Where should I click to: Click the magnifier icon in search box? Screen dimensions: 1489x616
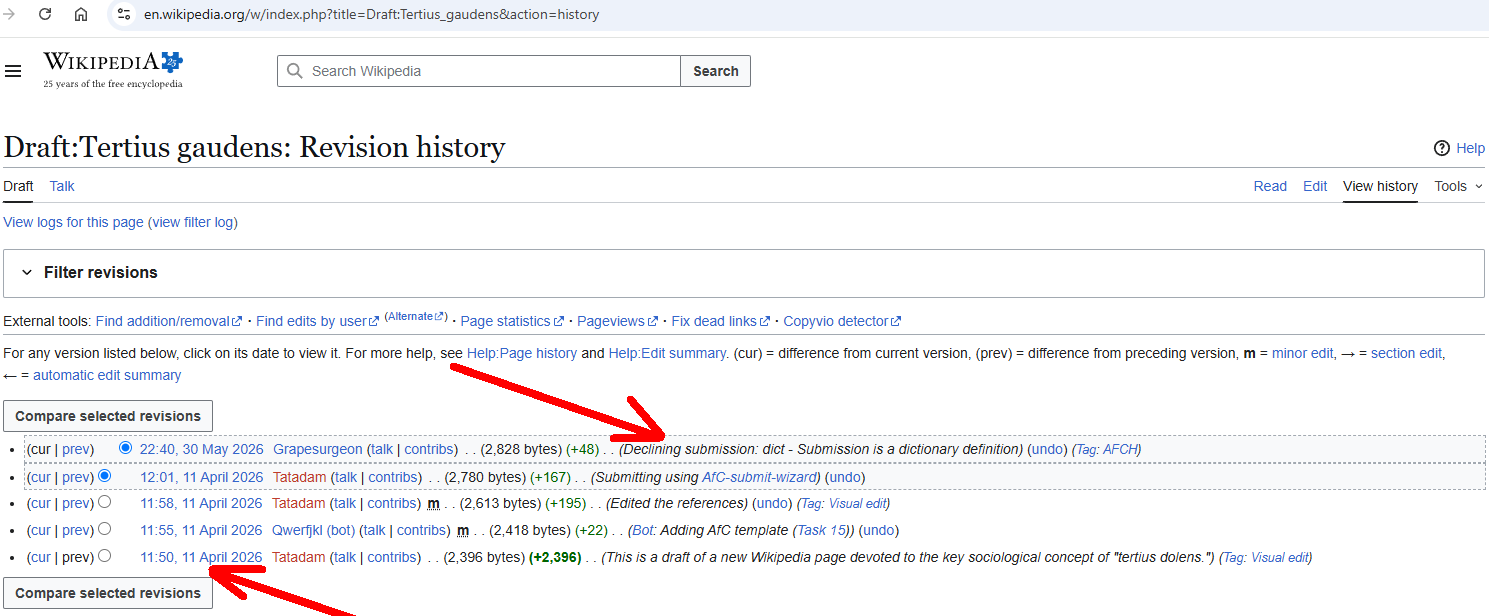[294, 71]
